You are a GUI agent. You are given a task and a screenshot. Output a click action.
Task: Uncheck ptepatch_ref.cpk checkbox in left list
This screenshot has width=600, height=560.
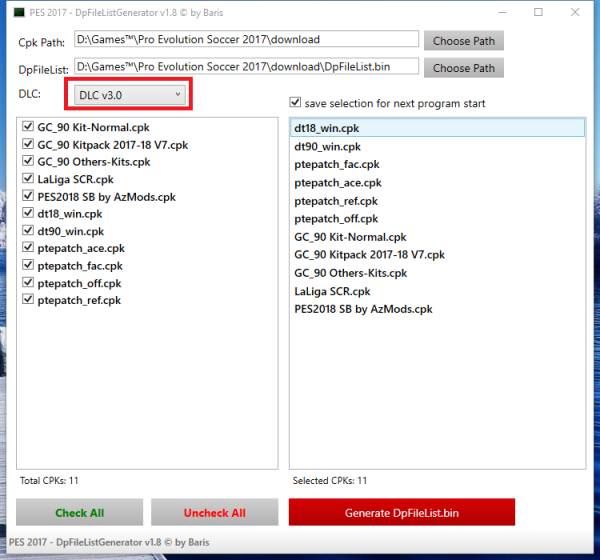point(28,299)
